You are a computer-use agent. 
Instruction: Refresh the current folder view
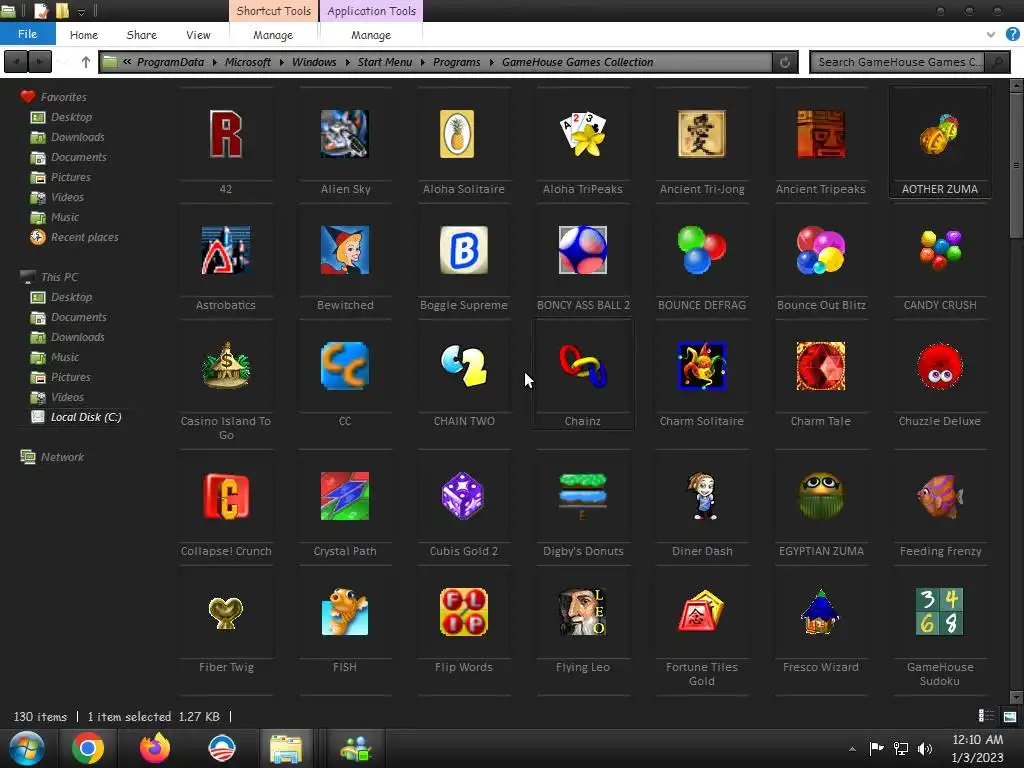pos(785,62)
